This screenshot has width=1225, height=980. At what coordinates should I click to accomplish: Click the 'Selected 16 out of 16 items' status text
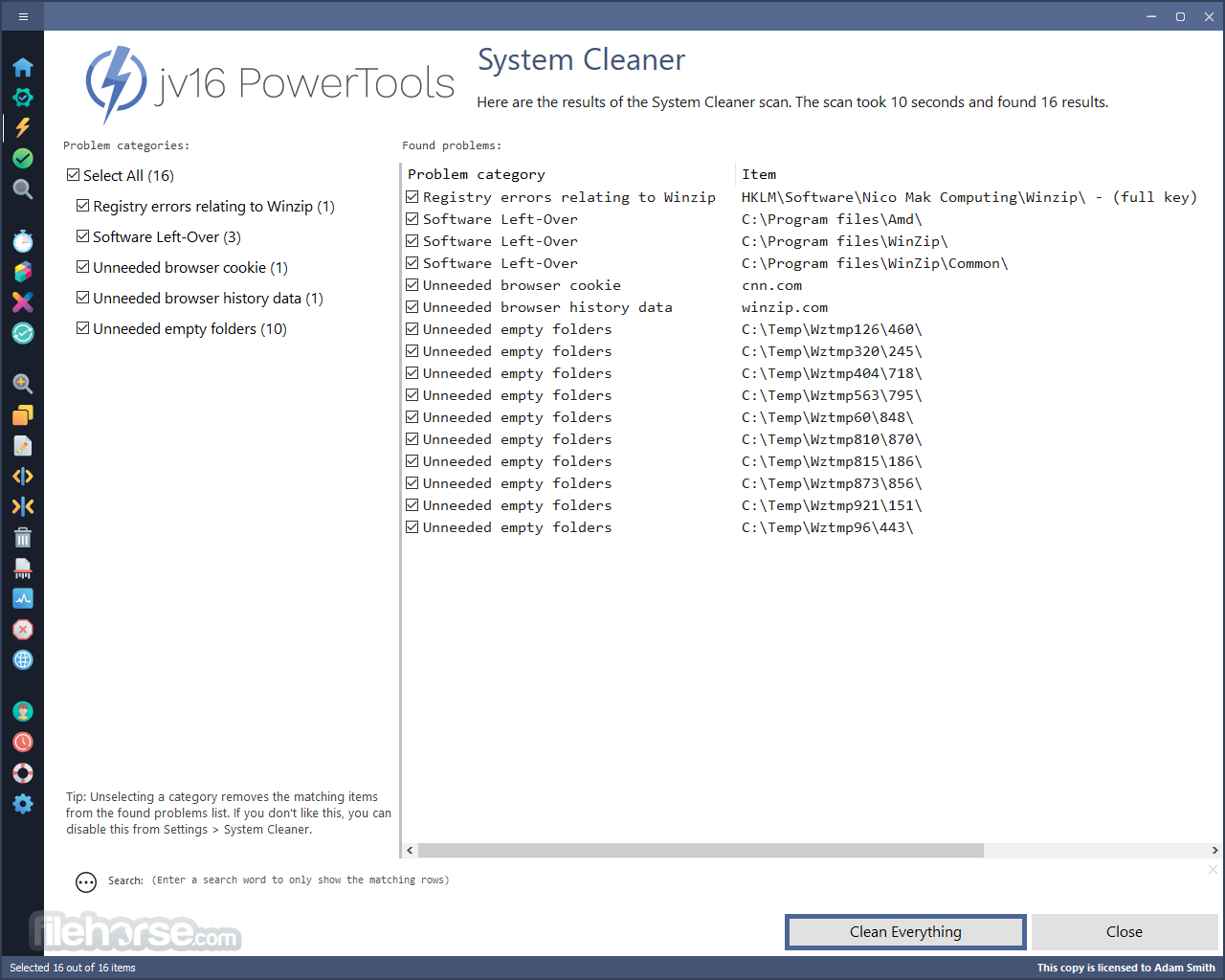click(73, 968)
